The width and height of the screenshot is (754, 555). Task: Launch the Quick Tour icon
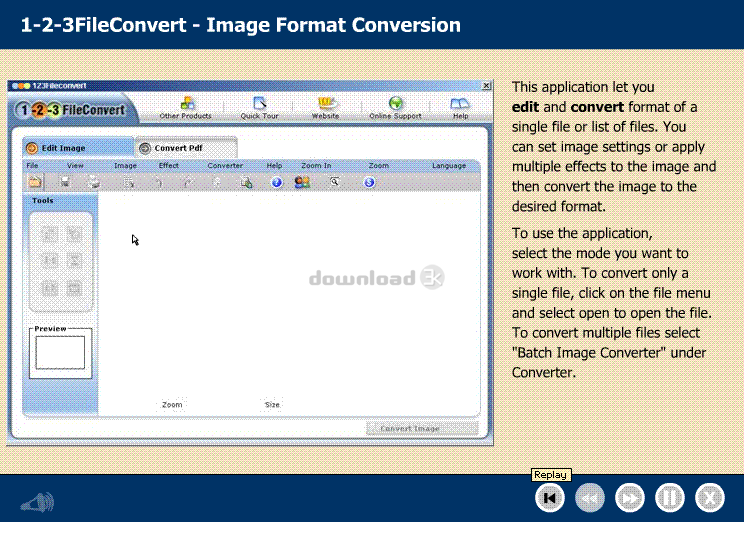pos(260,103)
